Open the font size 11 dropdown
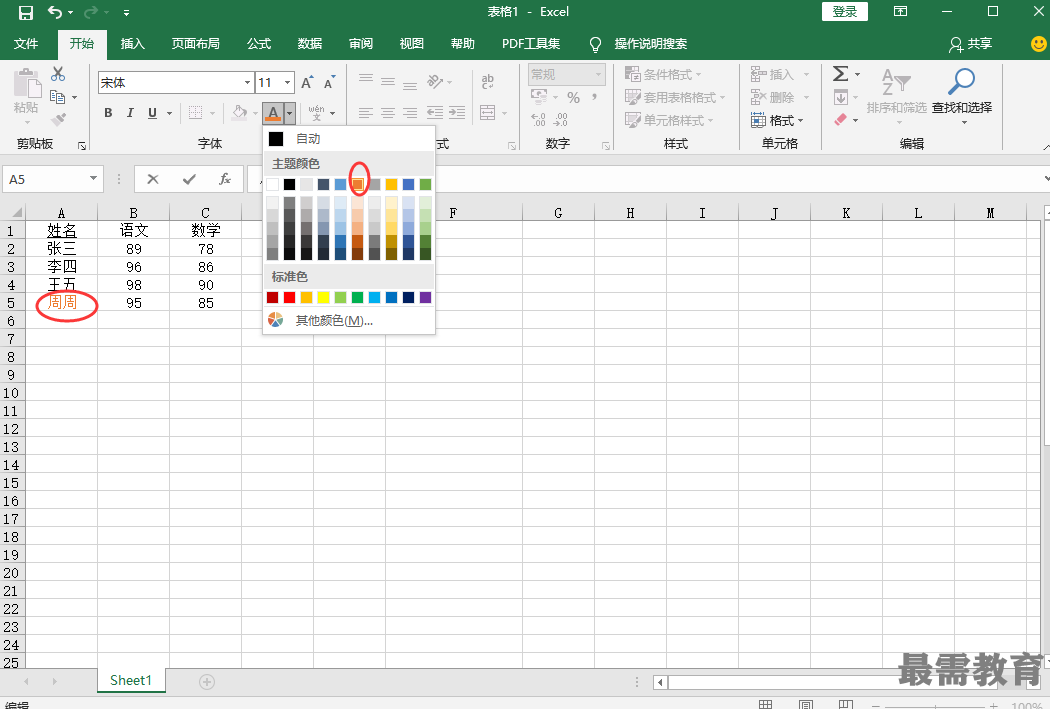 tap(287, 83)
